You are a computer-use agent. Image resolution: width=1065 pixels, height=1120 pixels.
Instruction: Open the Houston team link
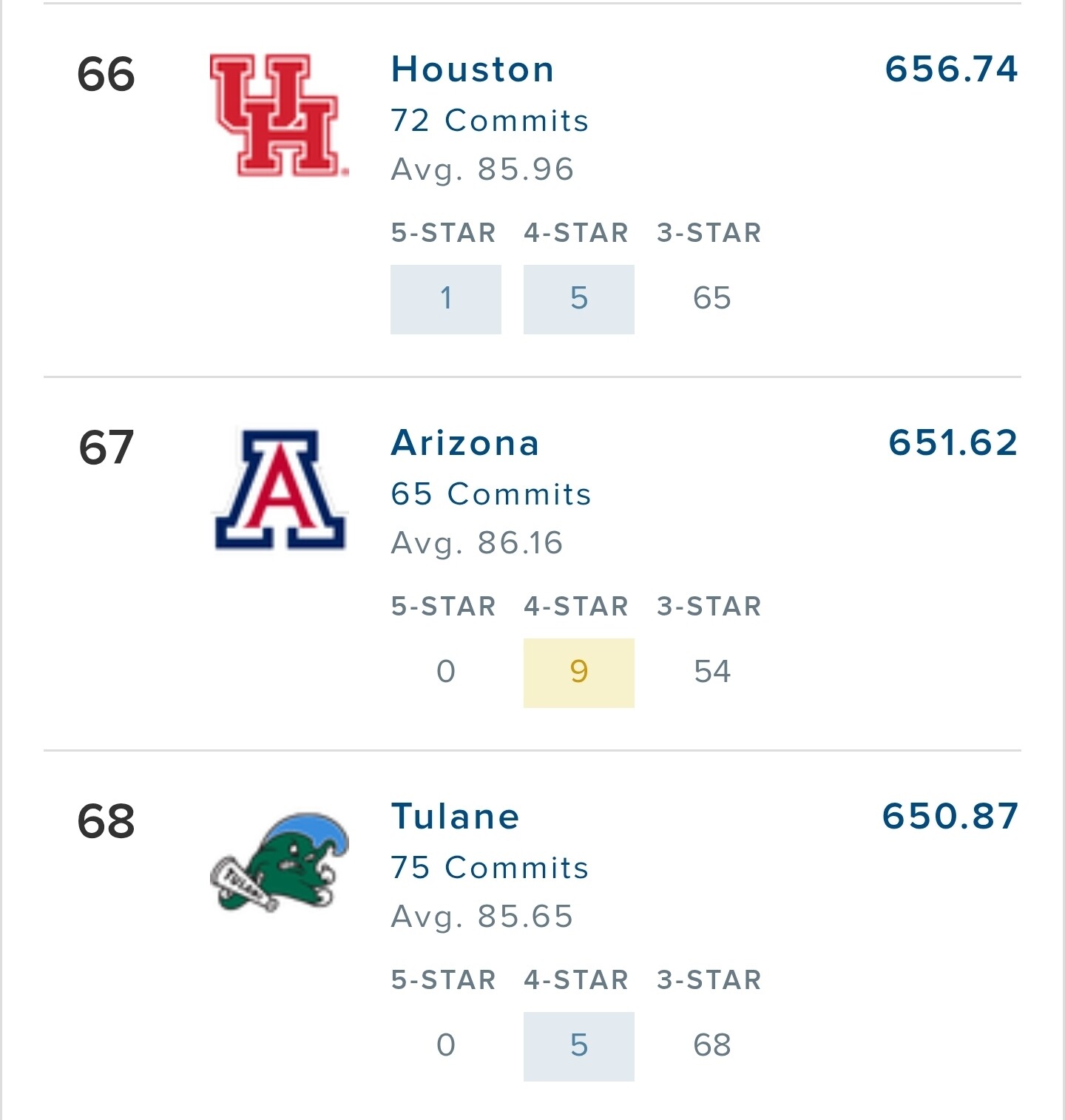click(473, 70)
